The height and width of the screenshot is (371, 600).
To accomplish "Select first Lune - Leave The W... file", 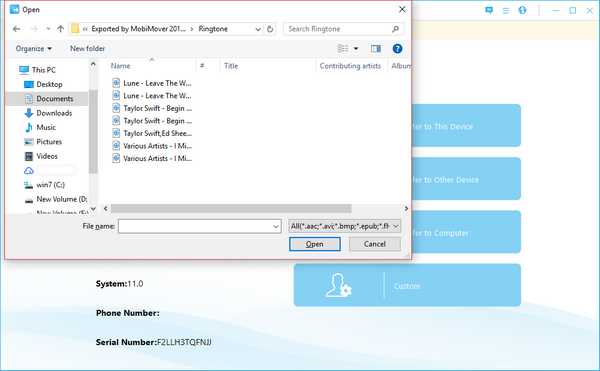I will click(x=152, y=83).
